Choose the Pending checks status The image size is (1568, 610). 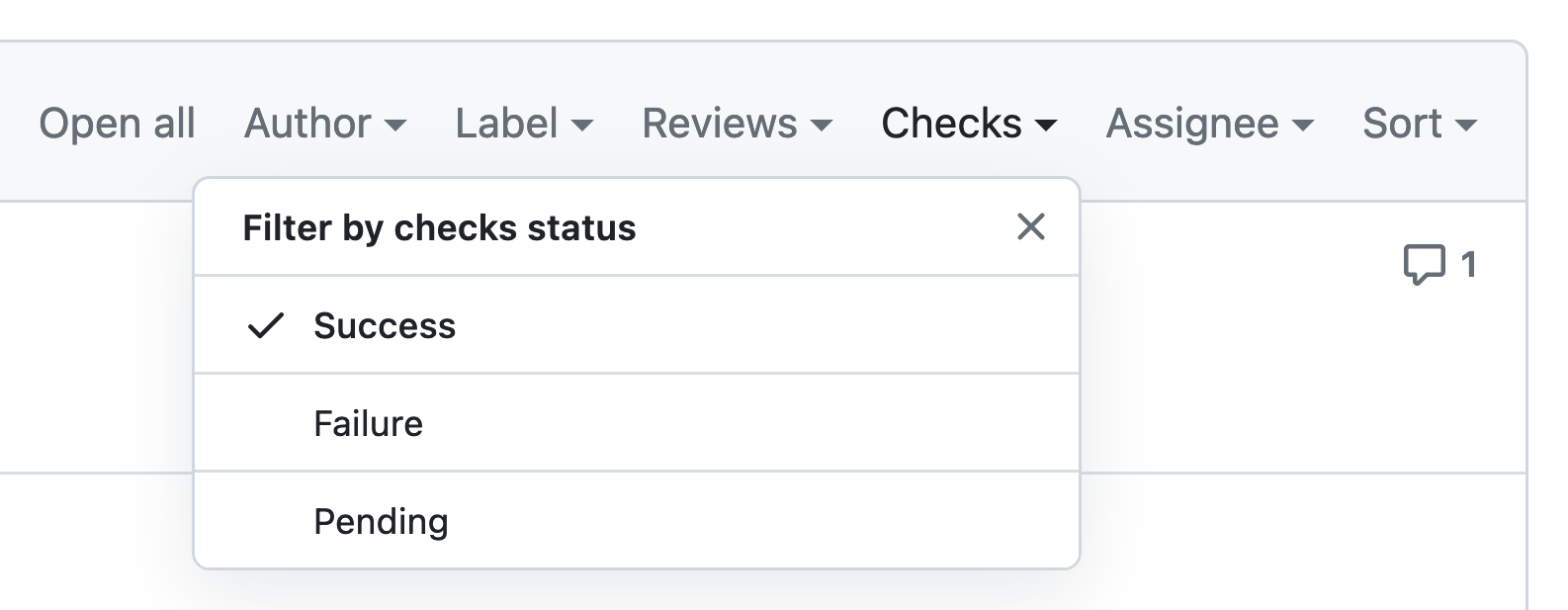381,521
